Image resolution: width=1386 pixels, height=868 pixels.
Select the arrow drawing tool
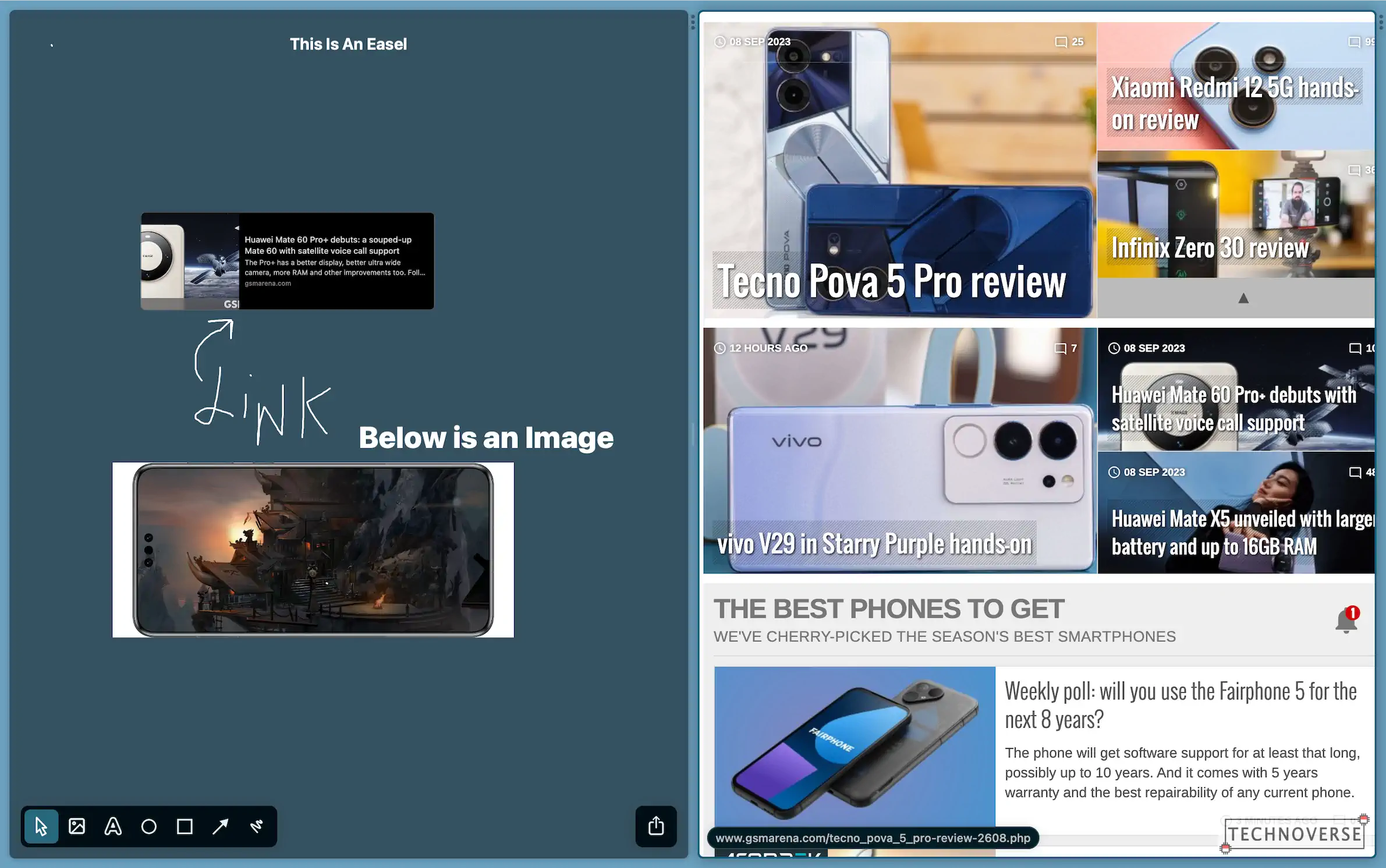point(221,827)
